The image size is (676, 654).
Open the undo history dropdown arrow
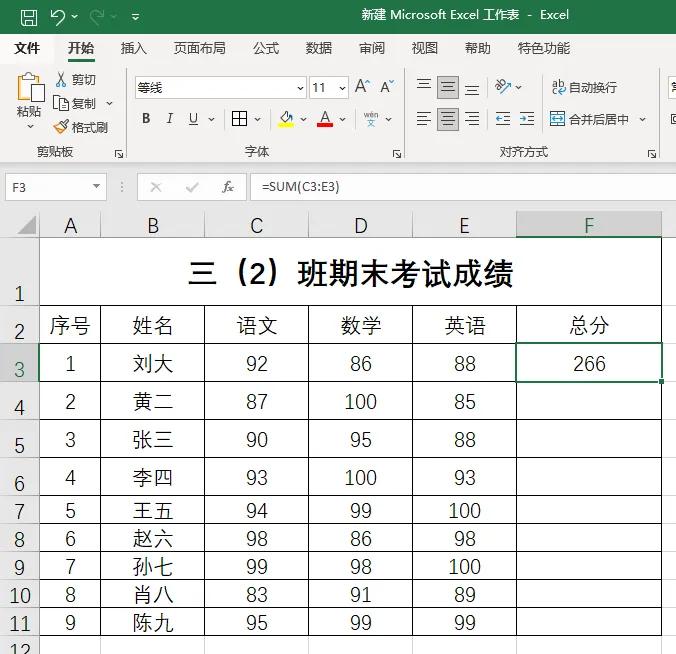[x=75, y=17]
